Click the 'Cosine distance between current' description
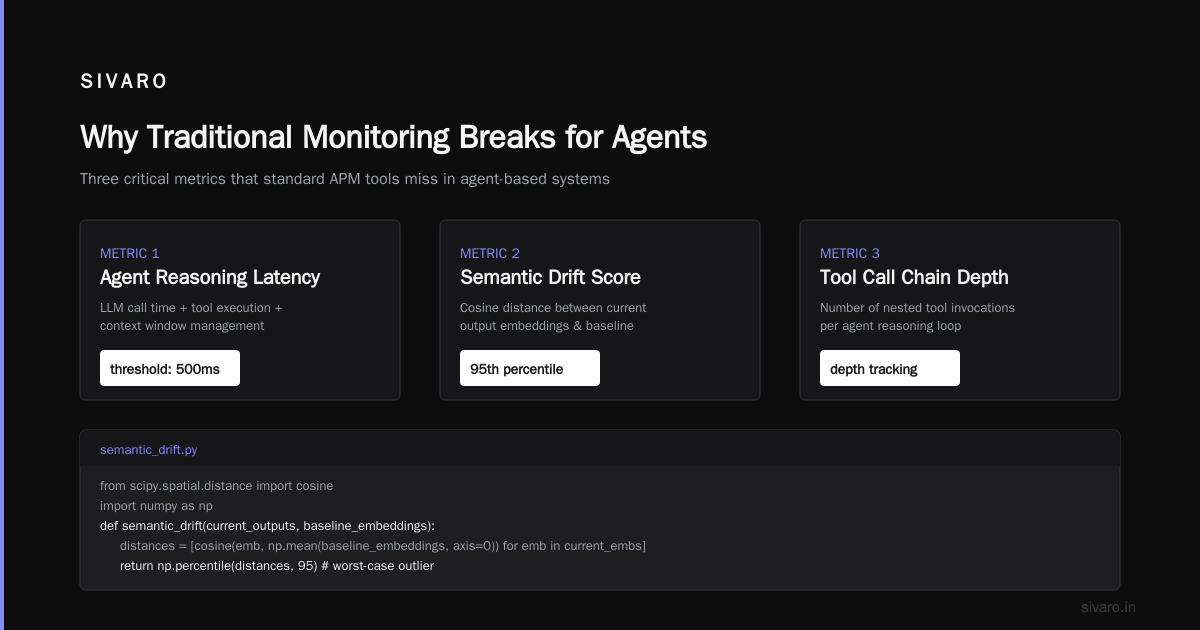 (x=553, y=316)
